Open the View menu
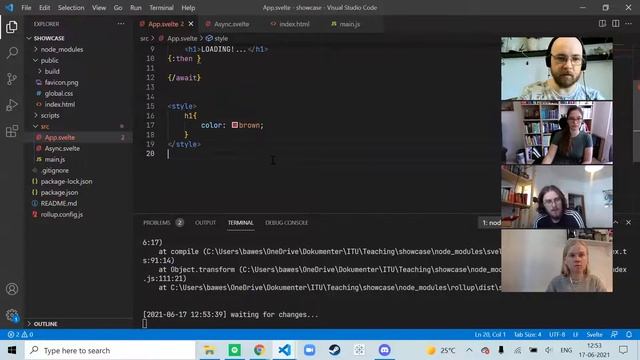 (99, 8)
